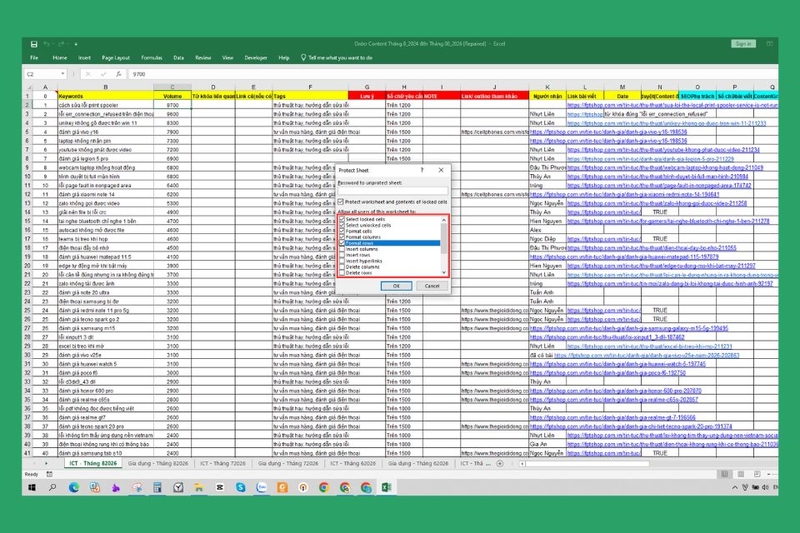The width and height of the screenshot is (800, 533).
Task: Open the Formulas ribbon tab
Action: click(152, 58)
